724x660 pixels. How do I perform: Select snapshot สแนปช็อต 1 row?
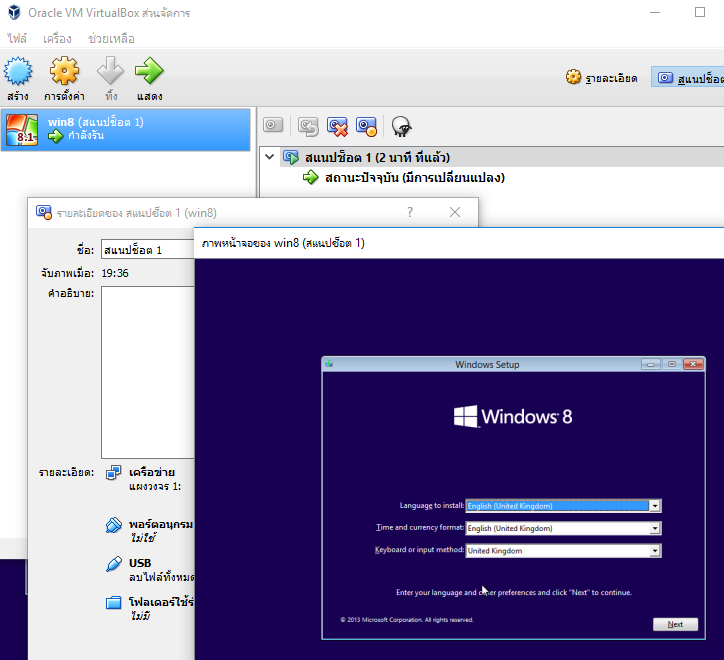pos(501,157)
